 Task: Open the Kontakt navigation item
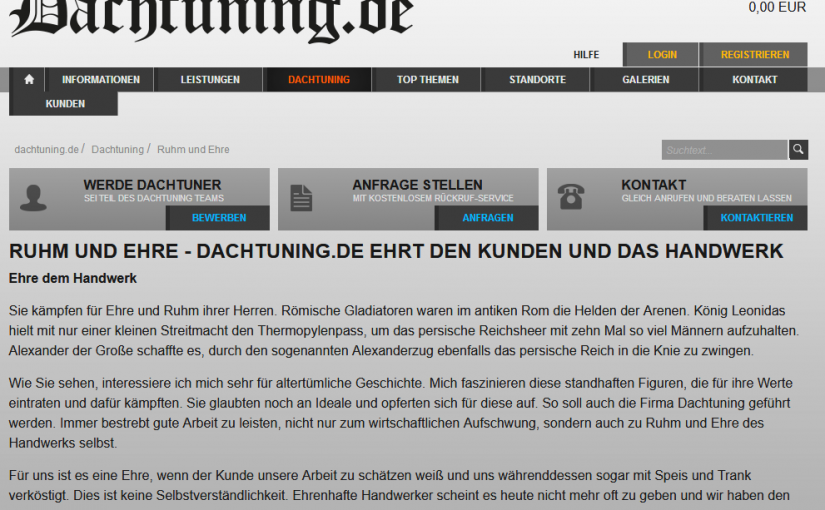[754, 79]
